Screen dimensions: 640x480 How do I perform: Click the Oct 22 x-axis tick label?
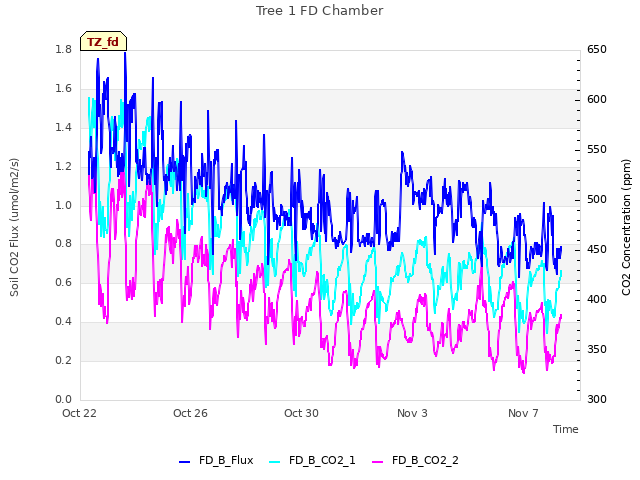click(x=79, y=413)
